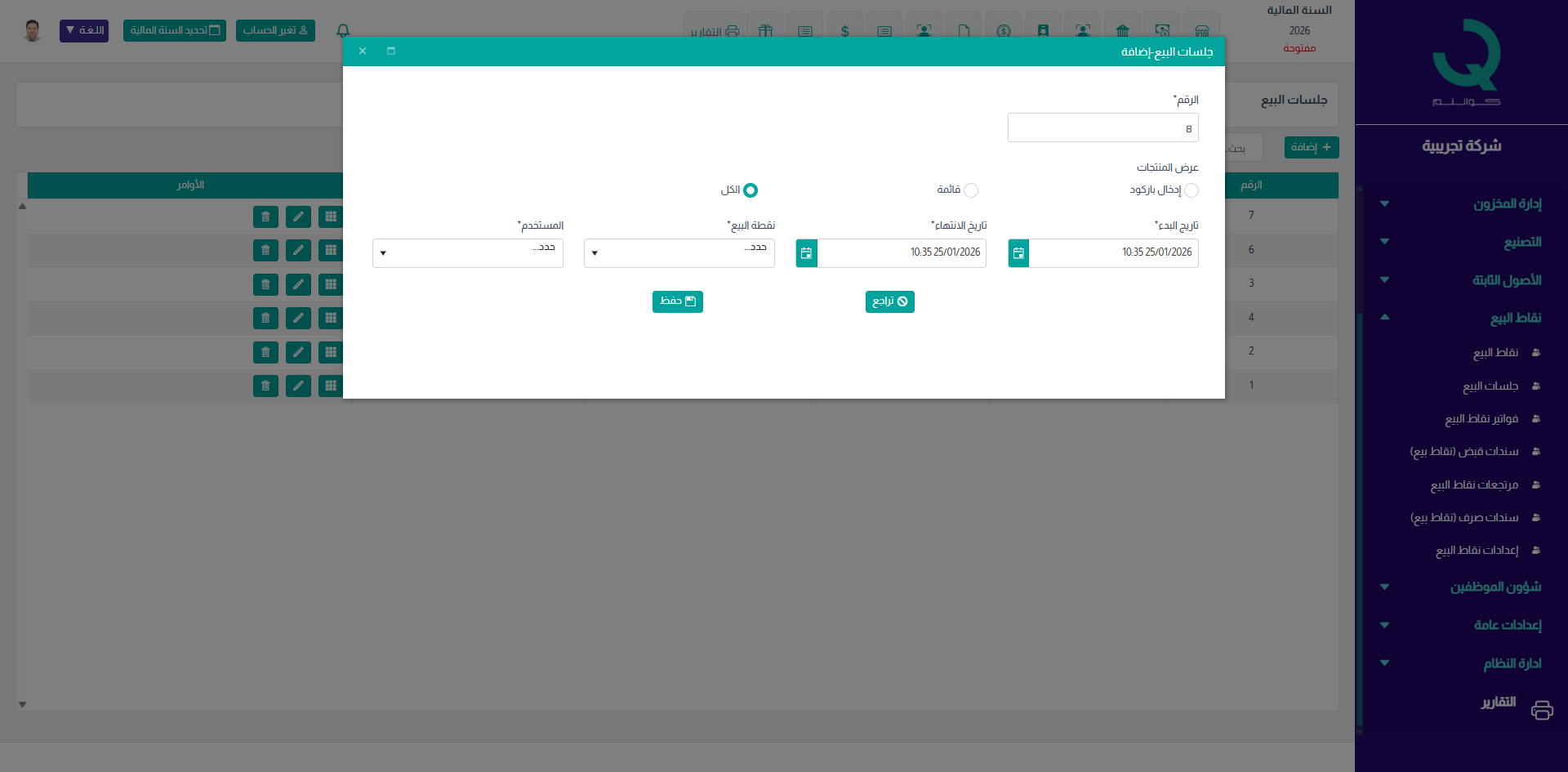The height and width of the screenshot is (772, 1568).
Task: Click the grid details icon in third row
Action: coord(331,284)
